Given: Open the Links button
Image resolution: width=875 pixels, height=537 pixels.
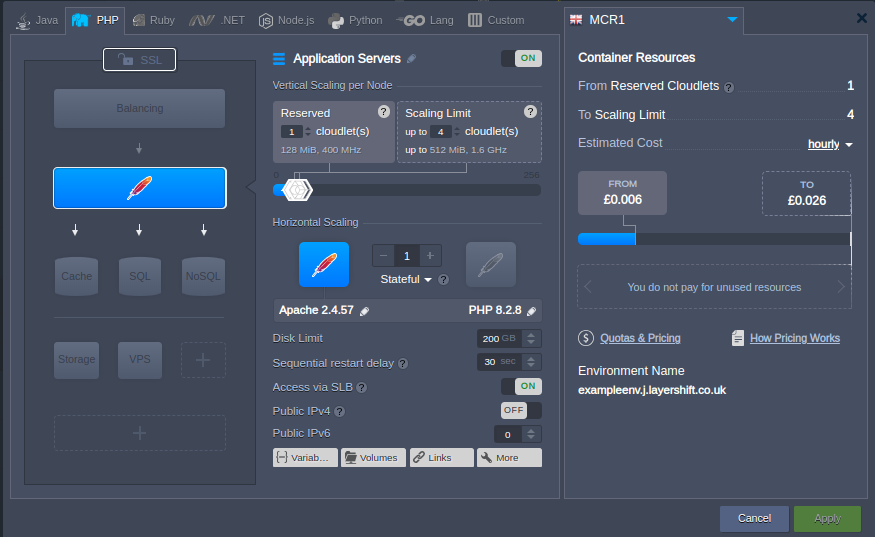Looking at the screenshot, I should click(441, 458).
